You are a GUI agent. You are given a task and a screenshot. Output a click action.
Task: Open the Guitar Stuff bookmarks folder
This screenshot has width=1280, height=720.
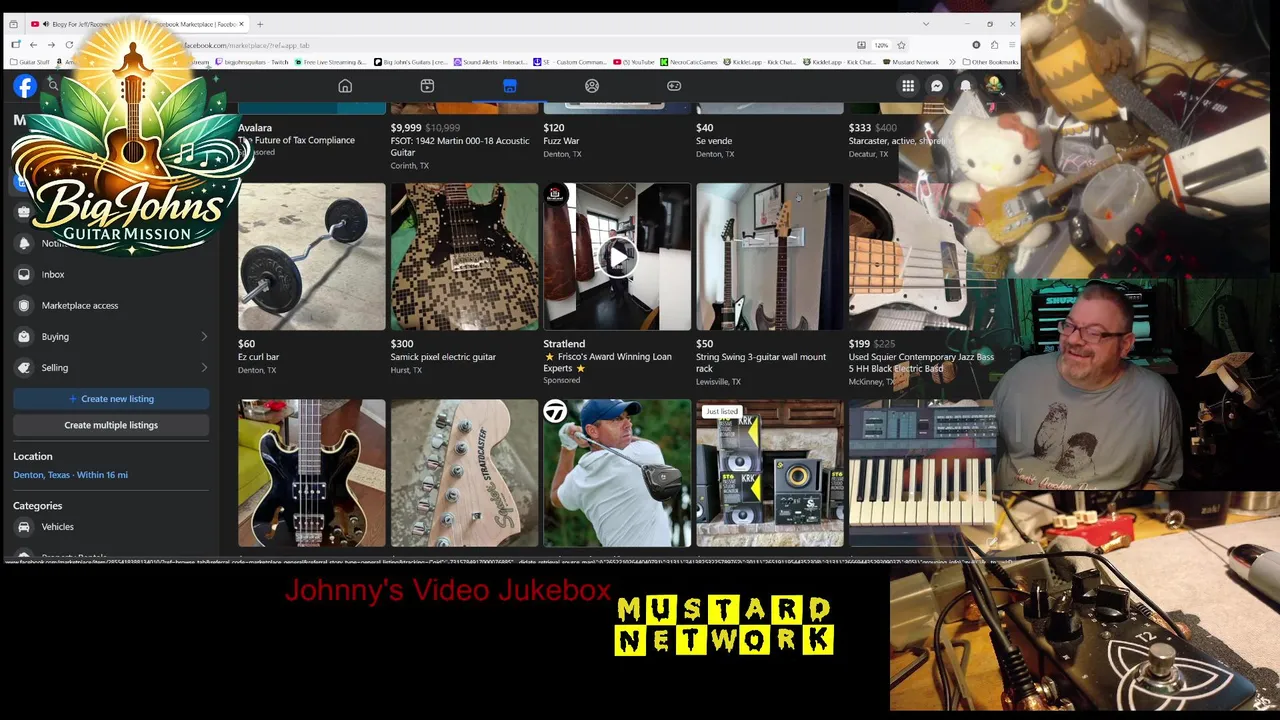[x=30, y=62]
